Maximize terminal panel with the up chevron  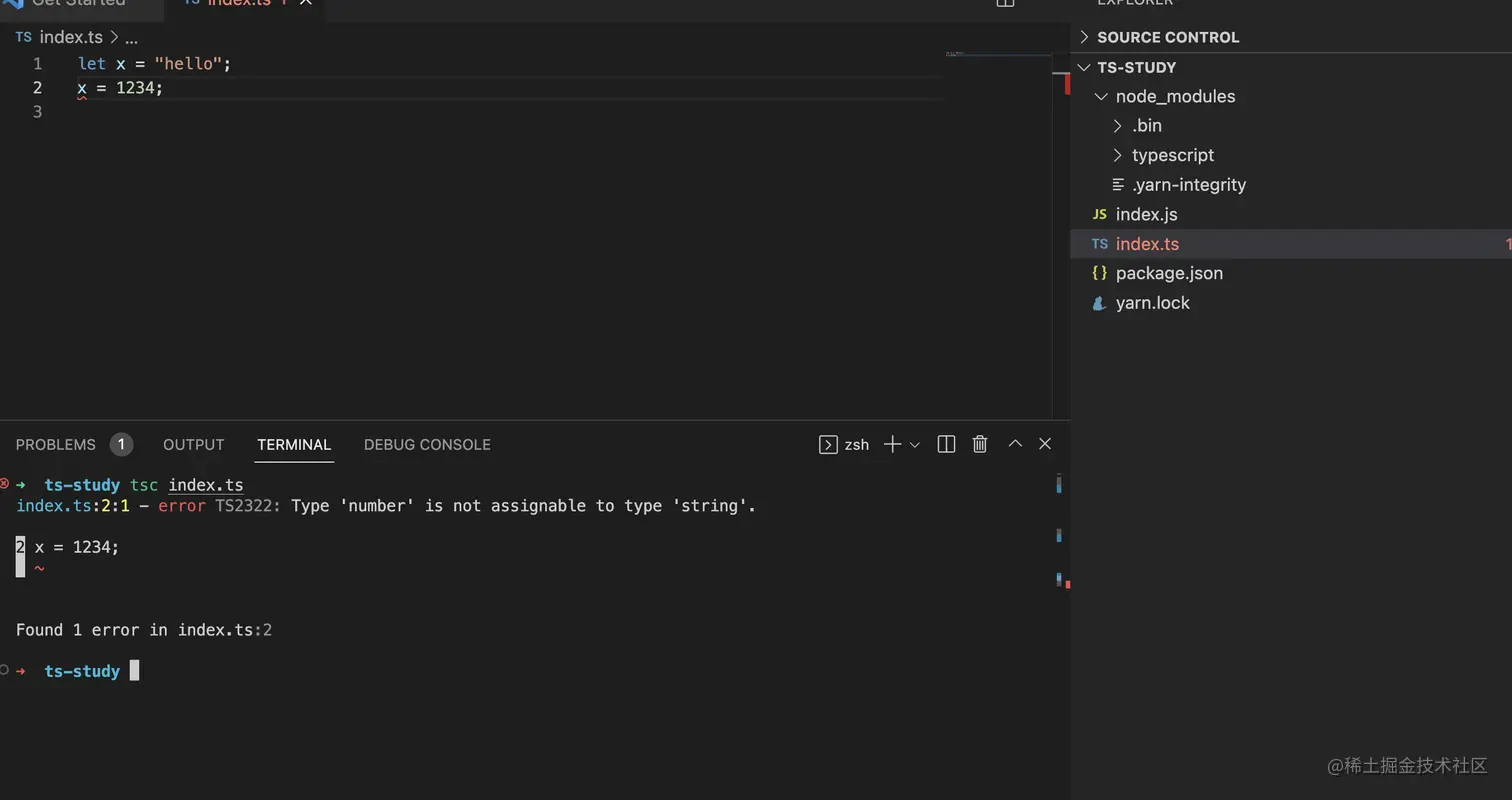(1015, 444)
